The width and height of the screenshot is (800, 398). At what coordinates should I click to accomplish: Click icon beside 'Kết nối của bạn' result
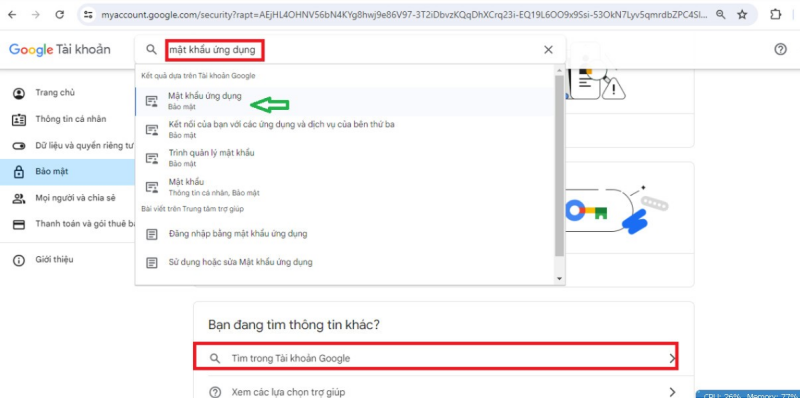click(x=152, y=130)
